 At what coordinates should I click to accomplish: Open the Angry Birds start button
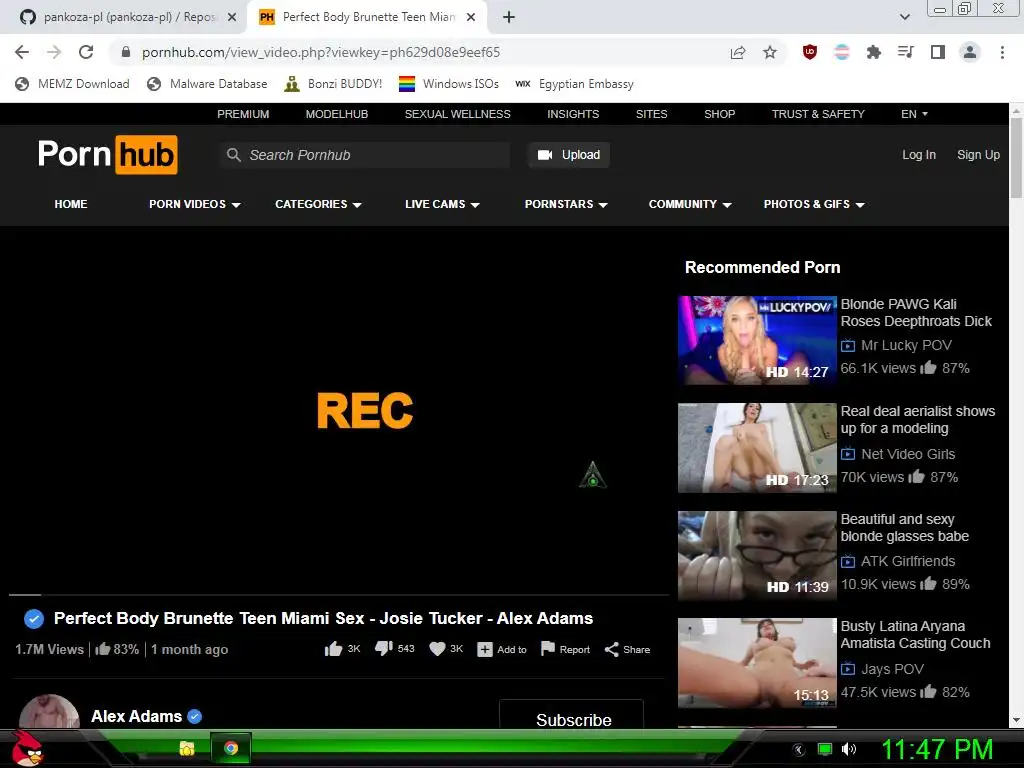[28, 748]
